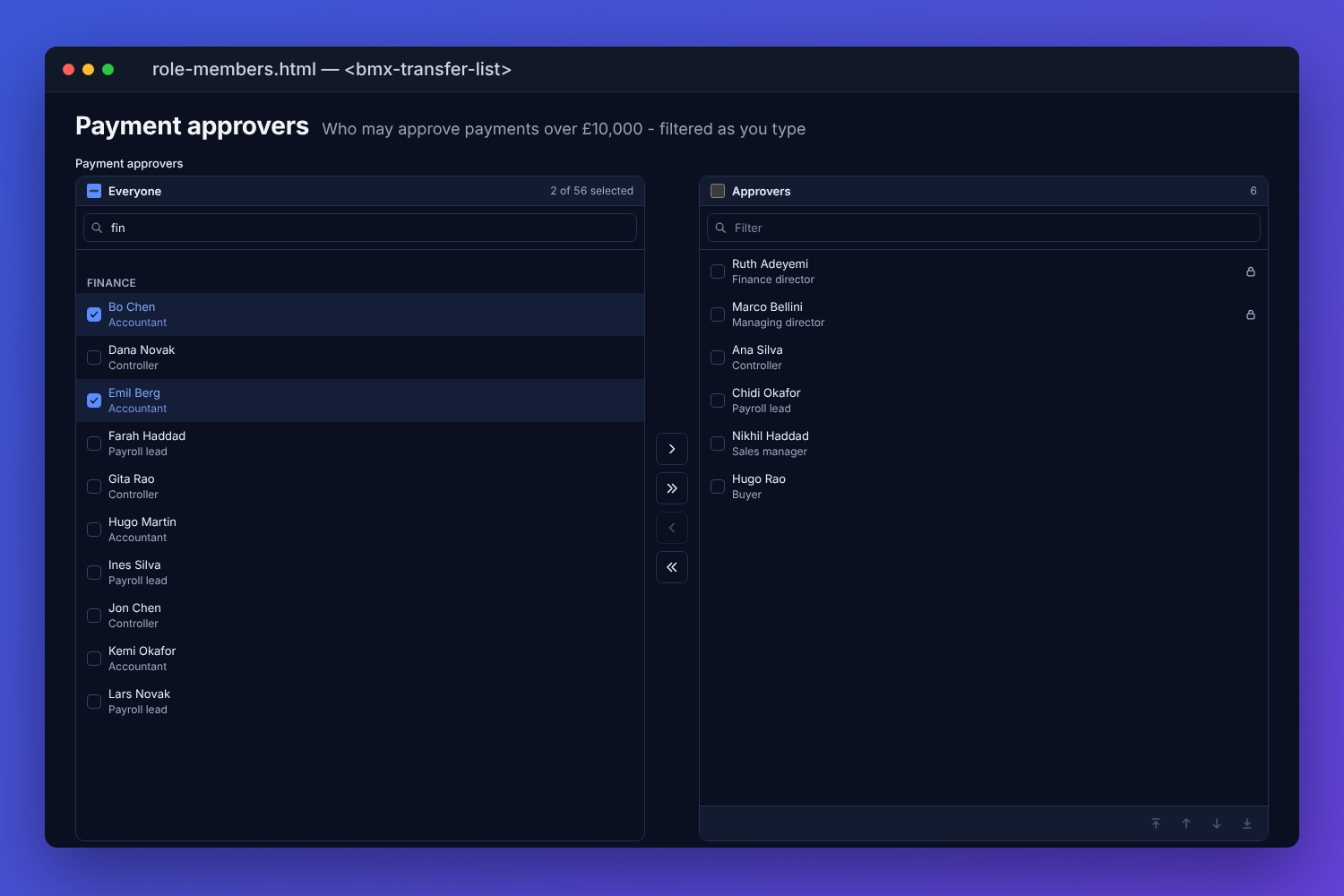
Task: Toggle the Everyone select-all checkbox
Action: pyautogui.click(x=94, y=191)
